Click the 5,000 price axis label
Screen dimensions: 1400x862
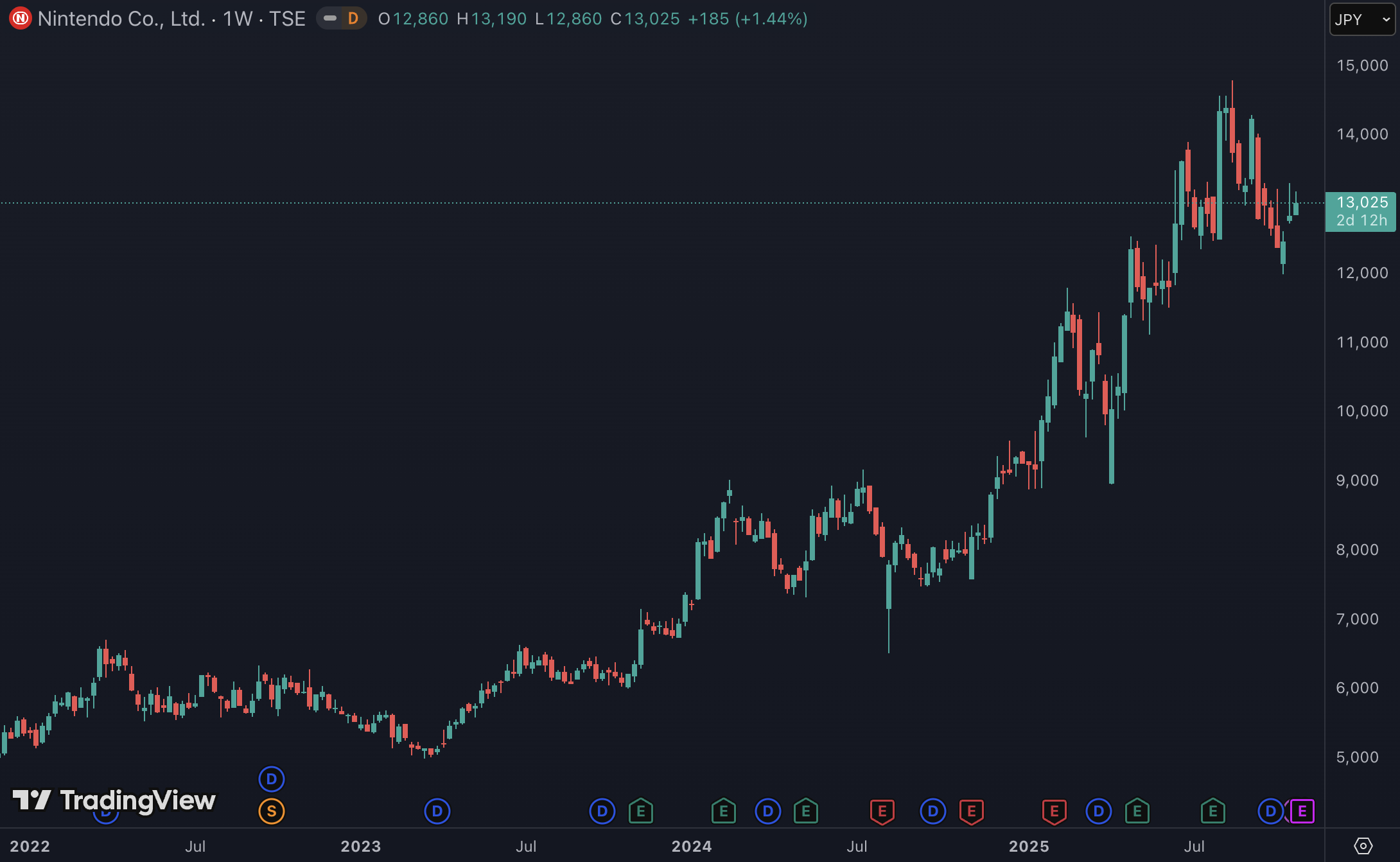[1358, 757]
